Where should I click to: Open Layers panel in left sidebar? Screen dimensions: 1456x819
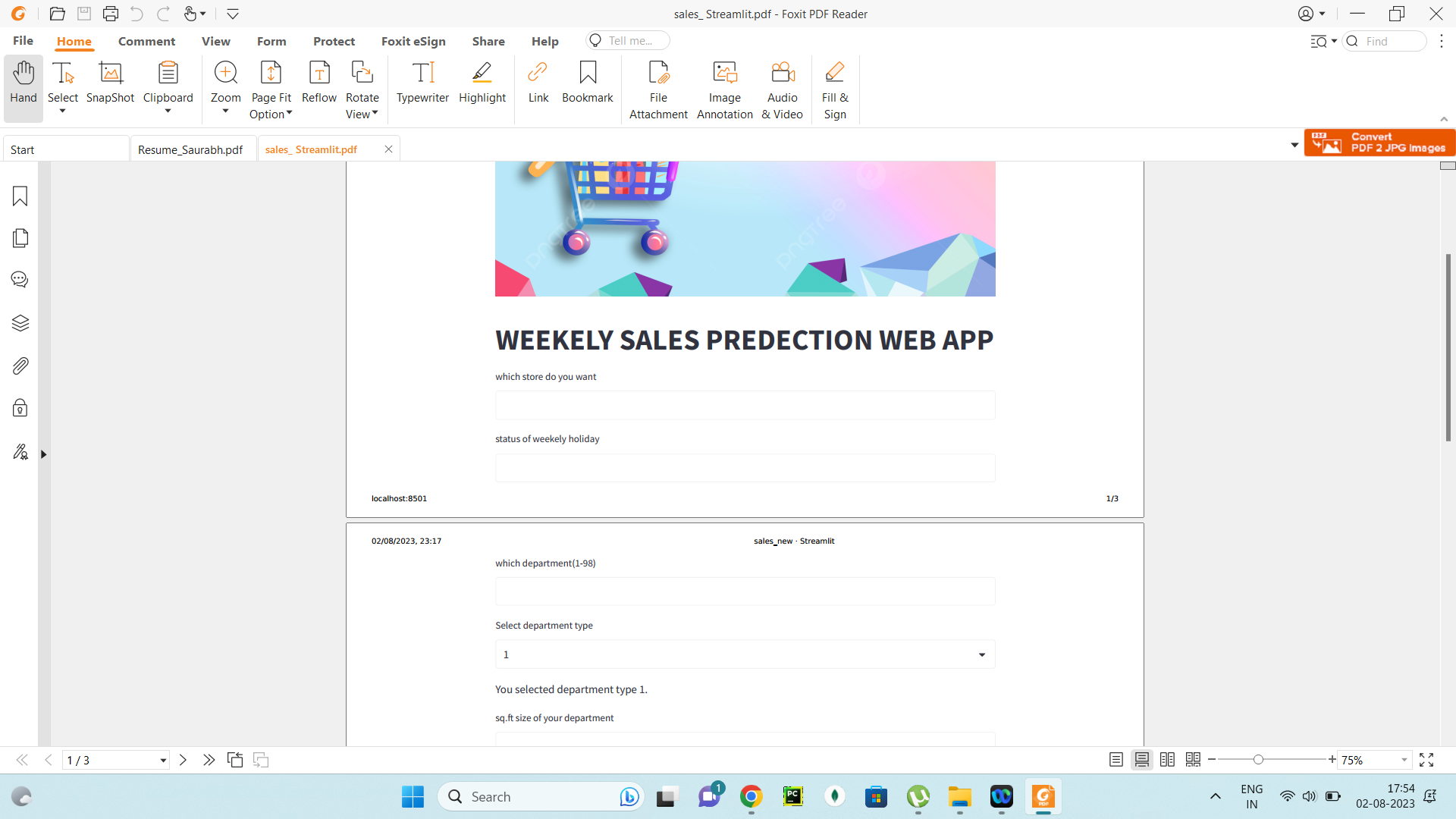click(x=20, y=324)
